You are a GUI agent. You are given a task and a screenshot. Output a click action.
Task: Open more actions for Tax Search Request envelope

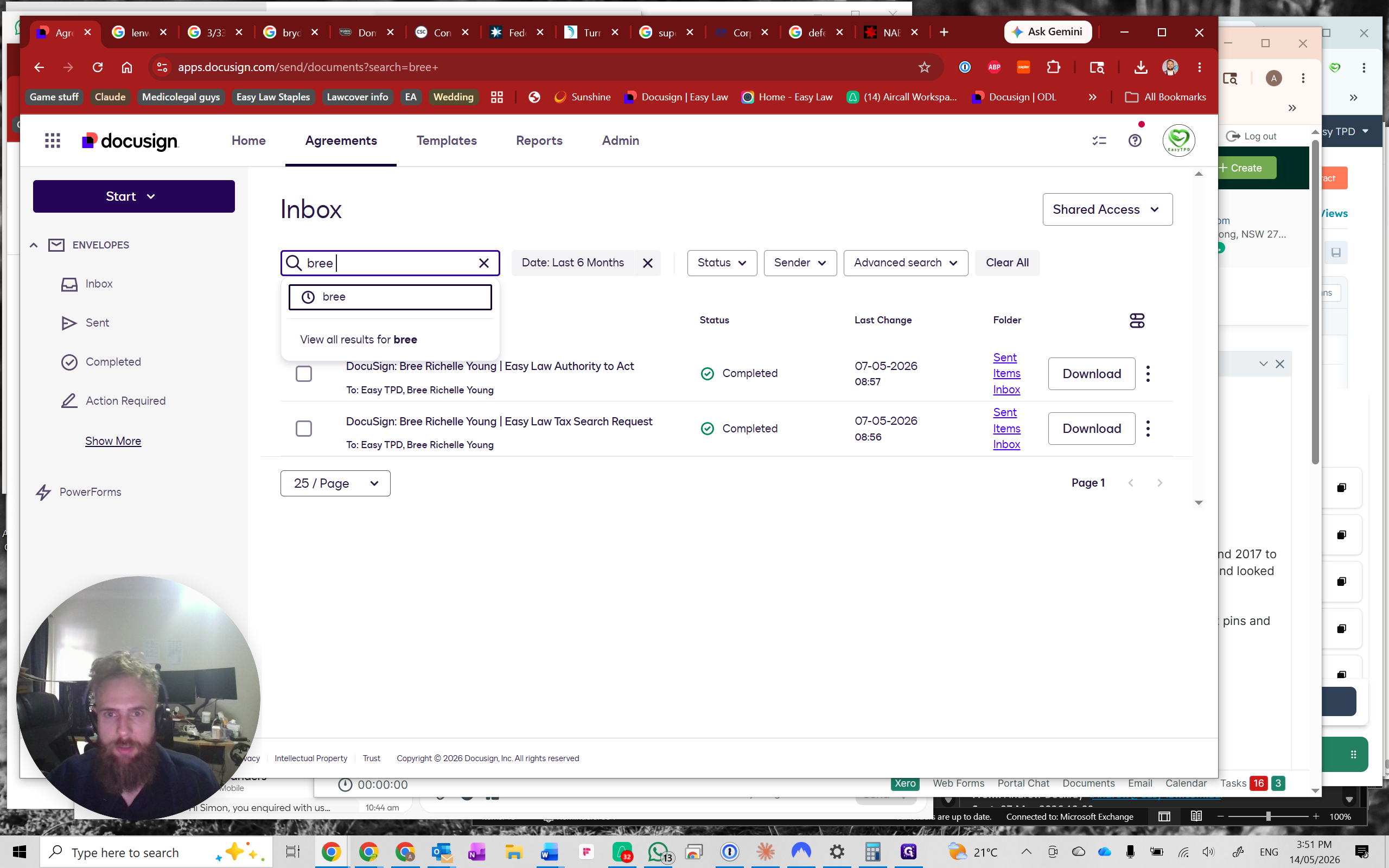pos(1148,429)
